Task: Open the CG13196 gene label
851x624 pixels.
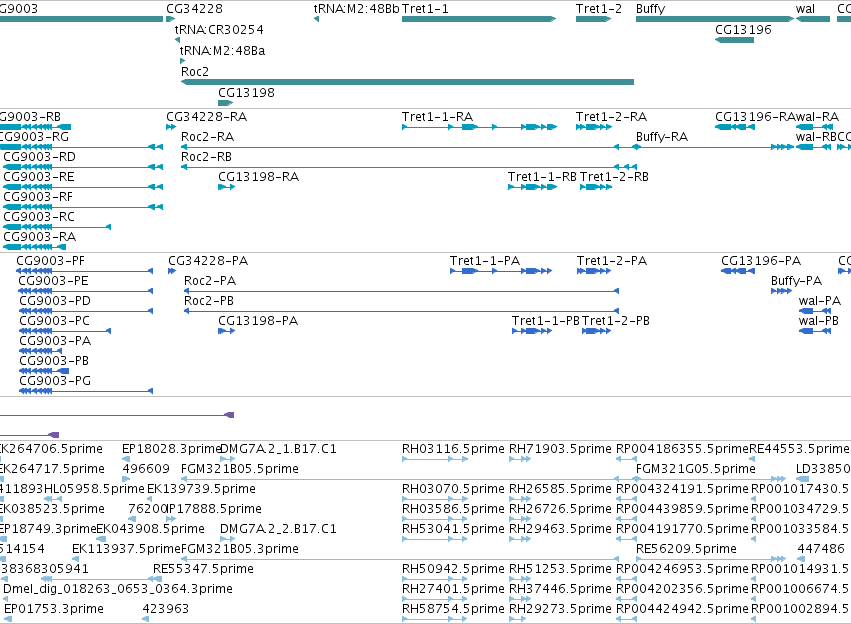Action: click(x=743, y=30)
